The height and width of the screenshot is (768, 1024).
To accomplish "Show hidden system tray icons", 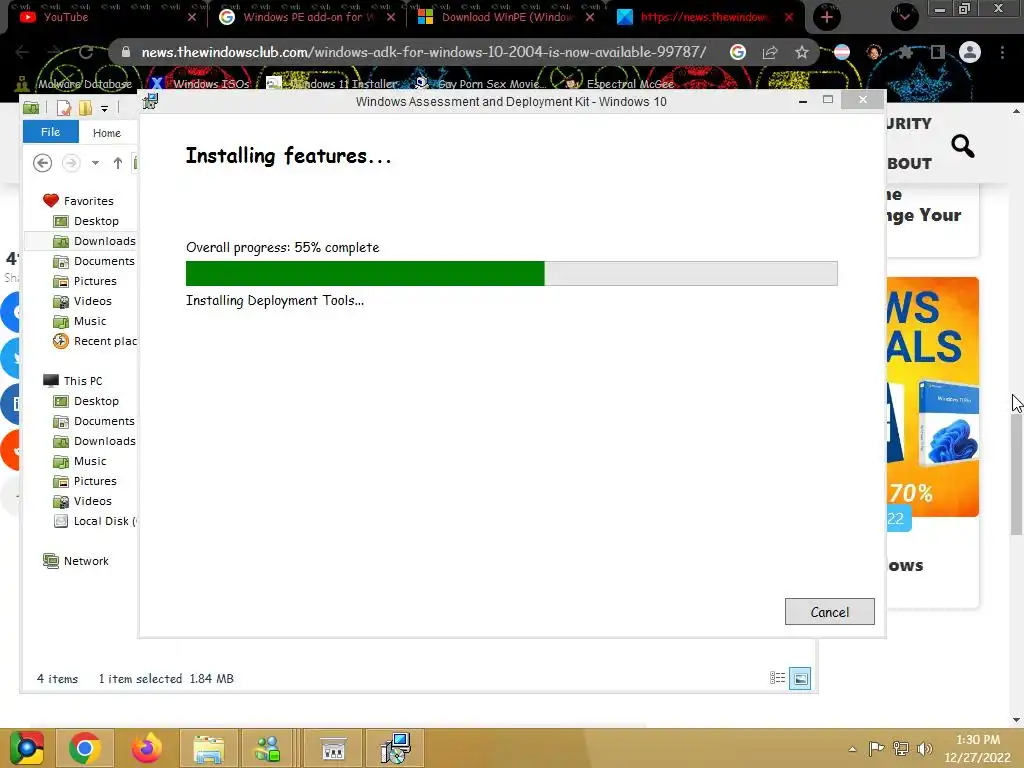I will pyautogui.click(x=852, y=749).
